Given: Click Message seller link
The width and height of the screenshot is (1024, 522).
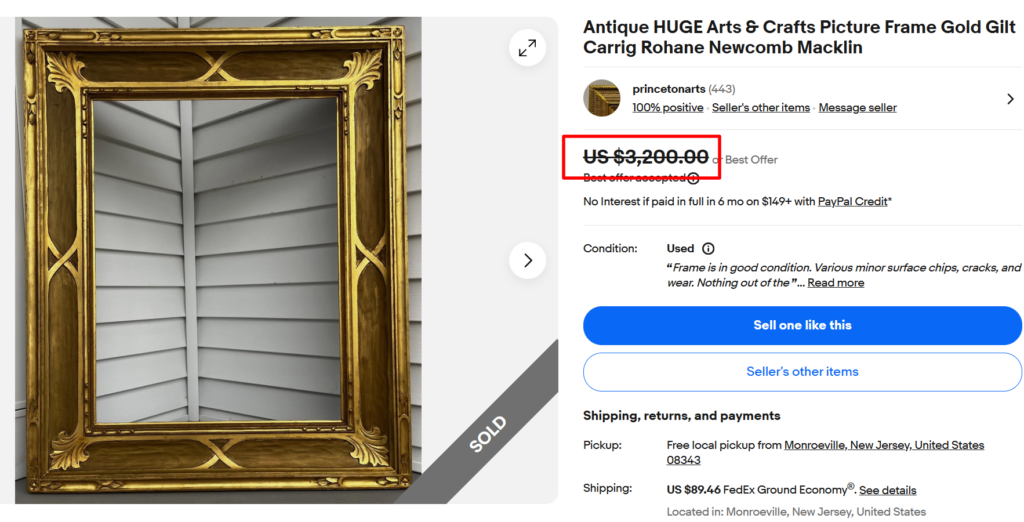Looking at the screenshot, I should 857,108.
